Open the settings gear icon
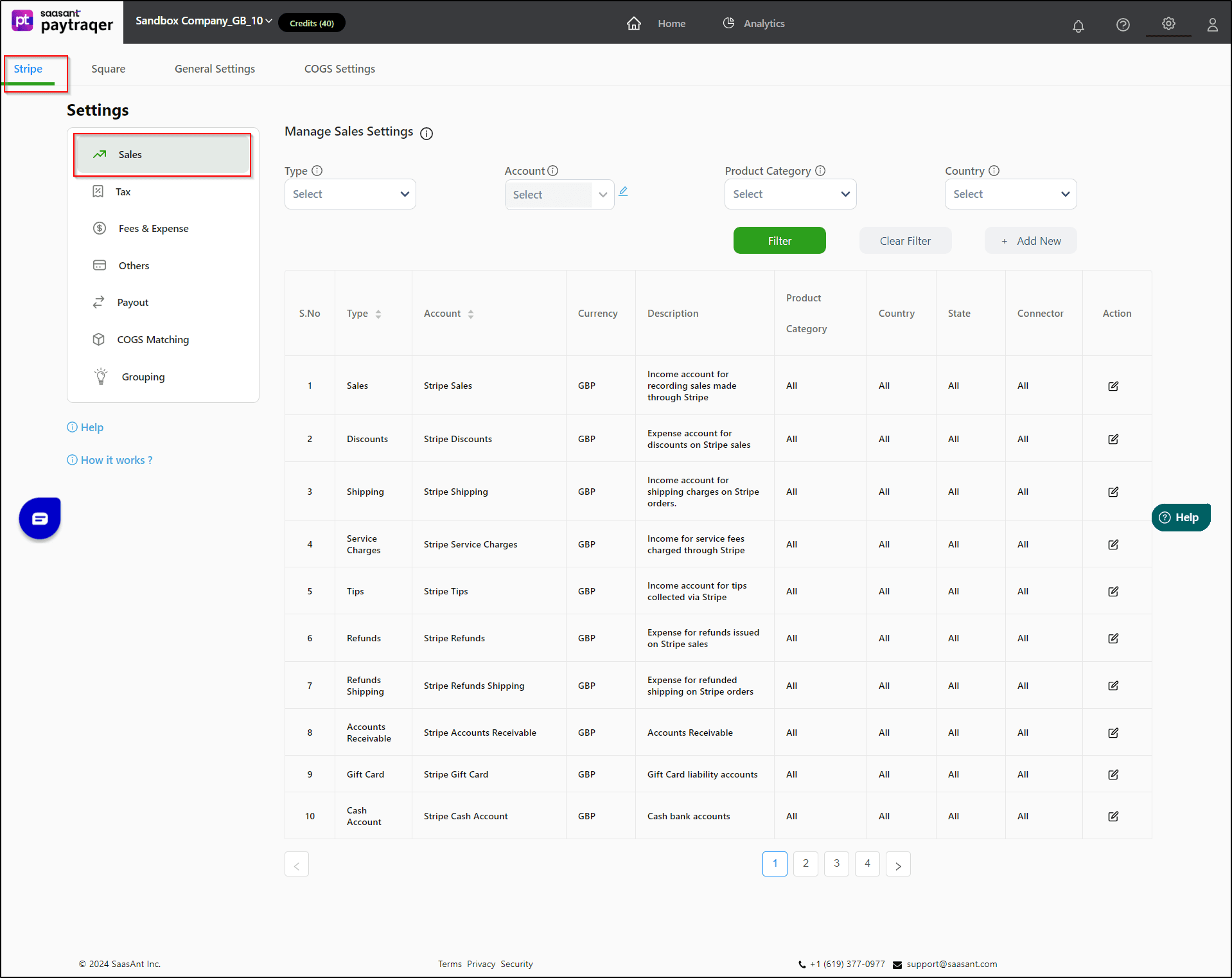Viewport: 1232px width, 978px height. (x=1168, y=23)
